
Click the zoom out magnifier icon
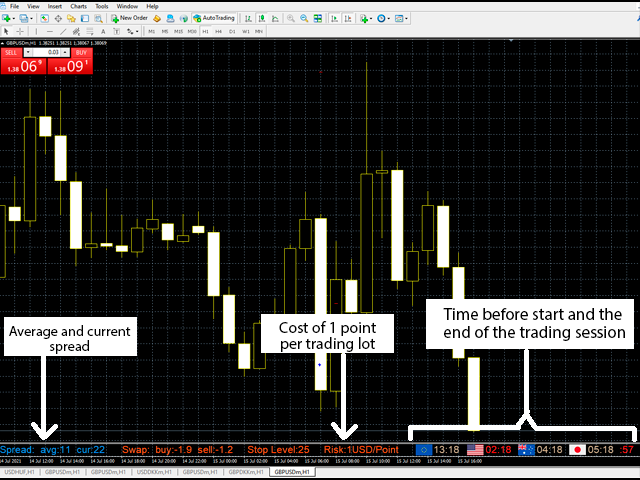304,18
